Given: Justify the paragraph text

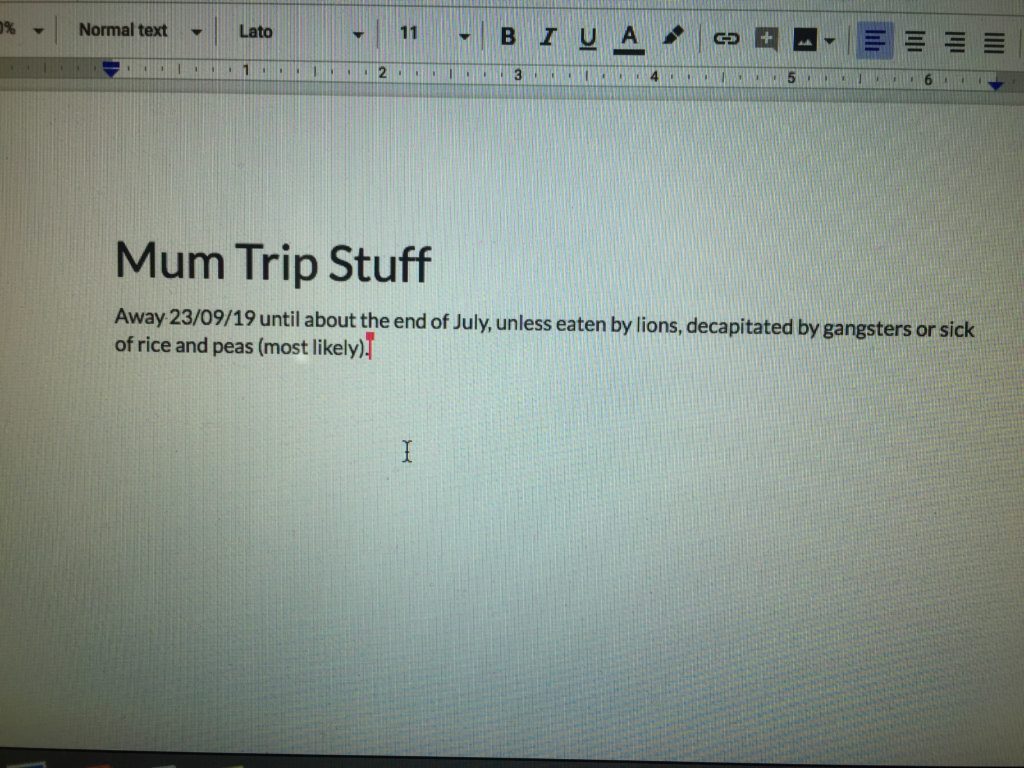Looking at the screenshot, I should point(994,43).
